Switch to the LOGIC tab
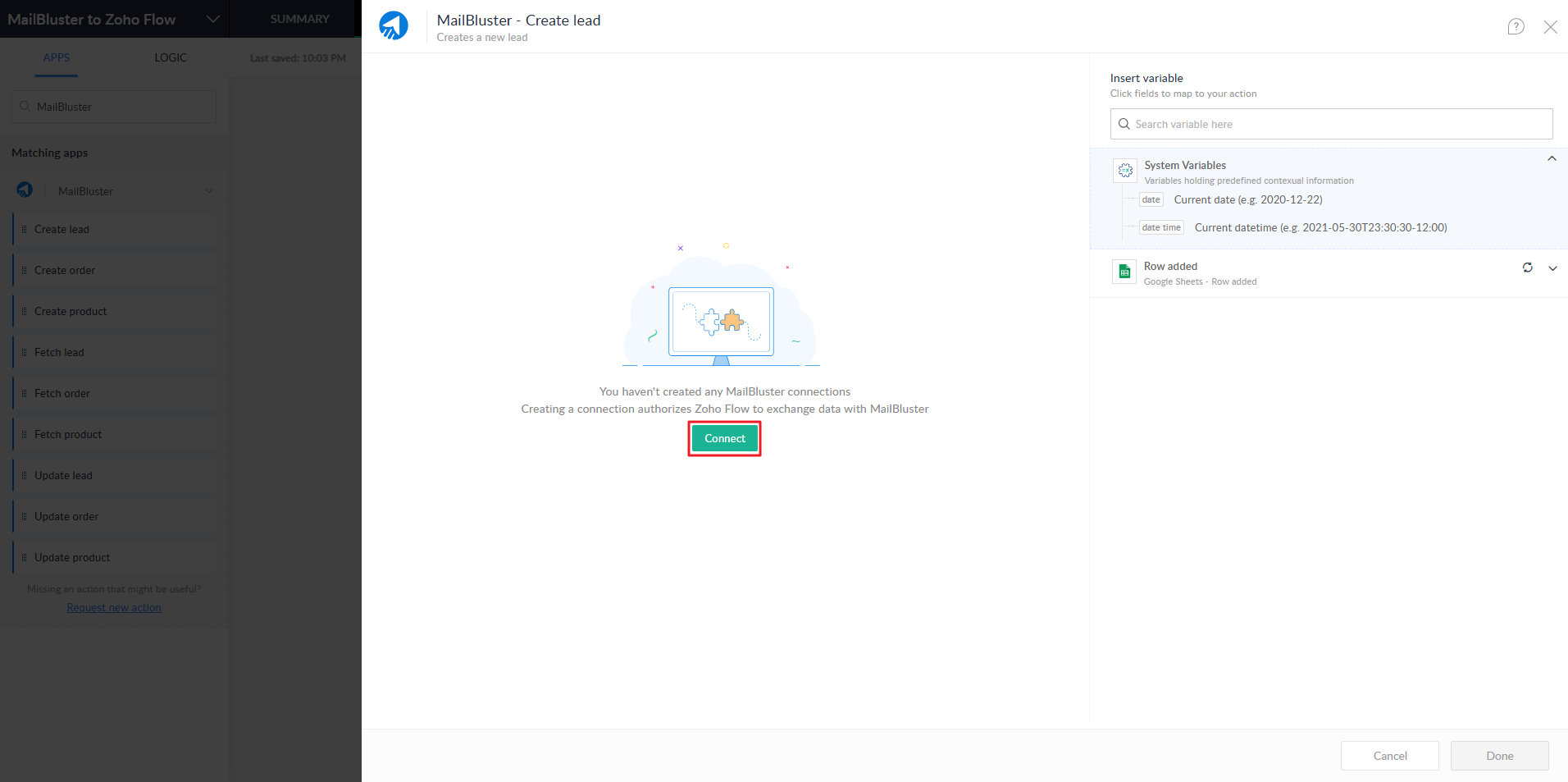The height and width of the screenshot is (782, 1568). click(x=171, y=57)
